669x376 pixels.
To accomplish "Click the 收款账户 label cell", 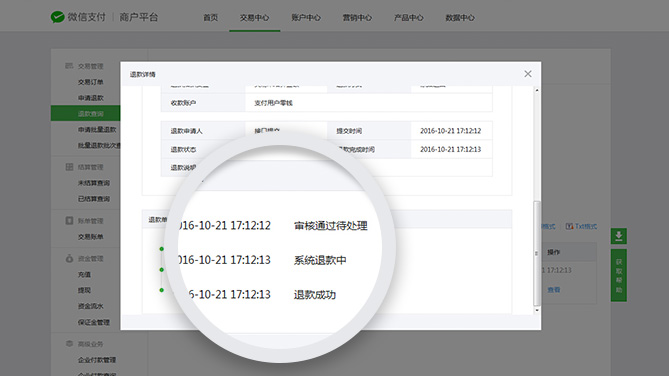I will coord(203,103).
